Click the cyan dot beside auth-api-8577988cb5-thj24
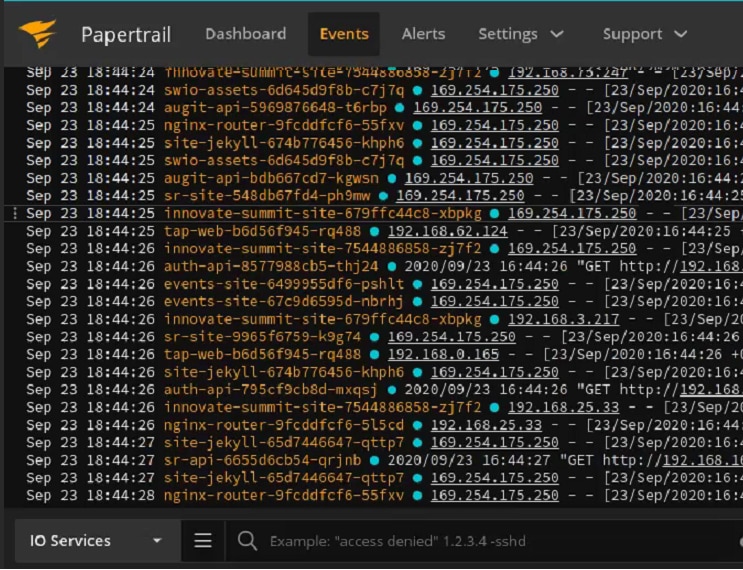Screen dimensions: 743x570 pos(391,267)
